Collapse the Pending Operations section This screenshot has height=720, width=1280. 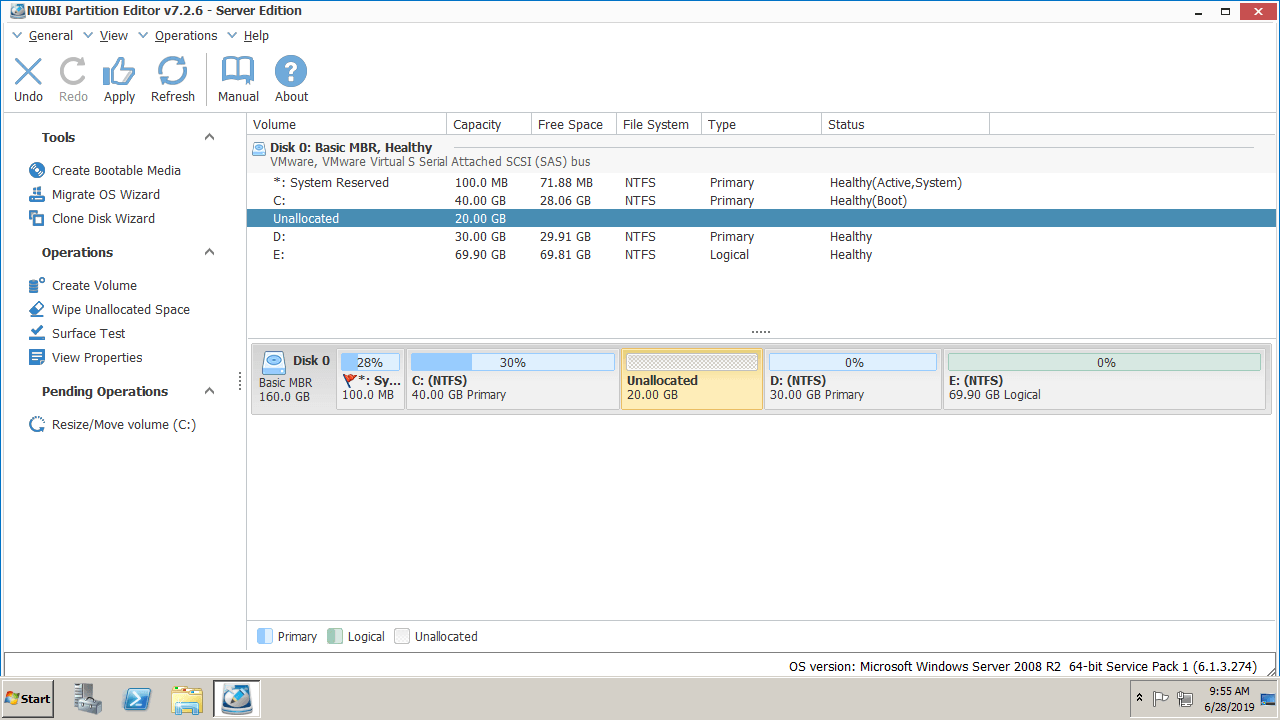(x=209, y=392)
